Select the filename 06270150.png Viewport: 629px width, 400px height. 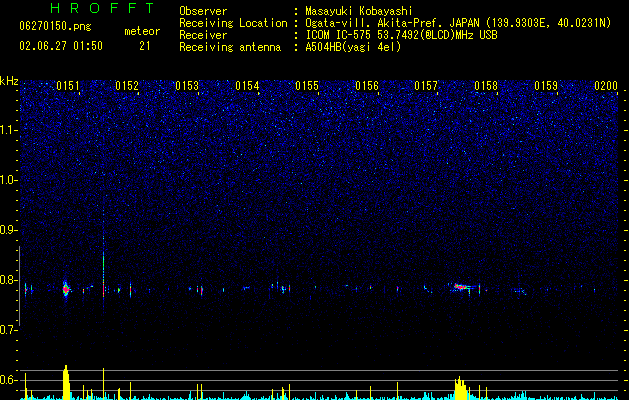[x=55, y=27]
